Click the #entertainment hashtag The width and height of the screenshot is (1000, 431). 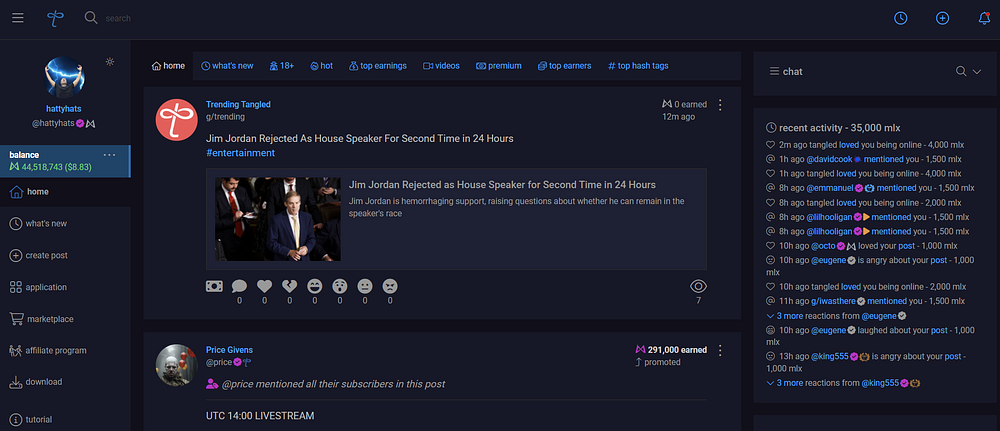click(x=240, y=153)
